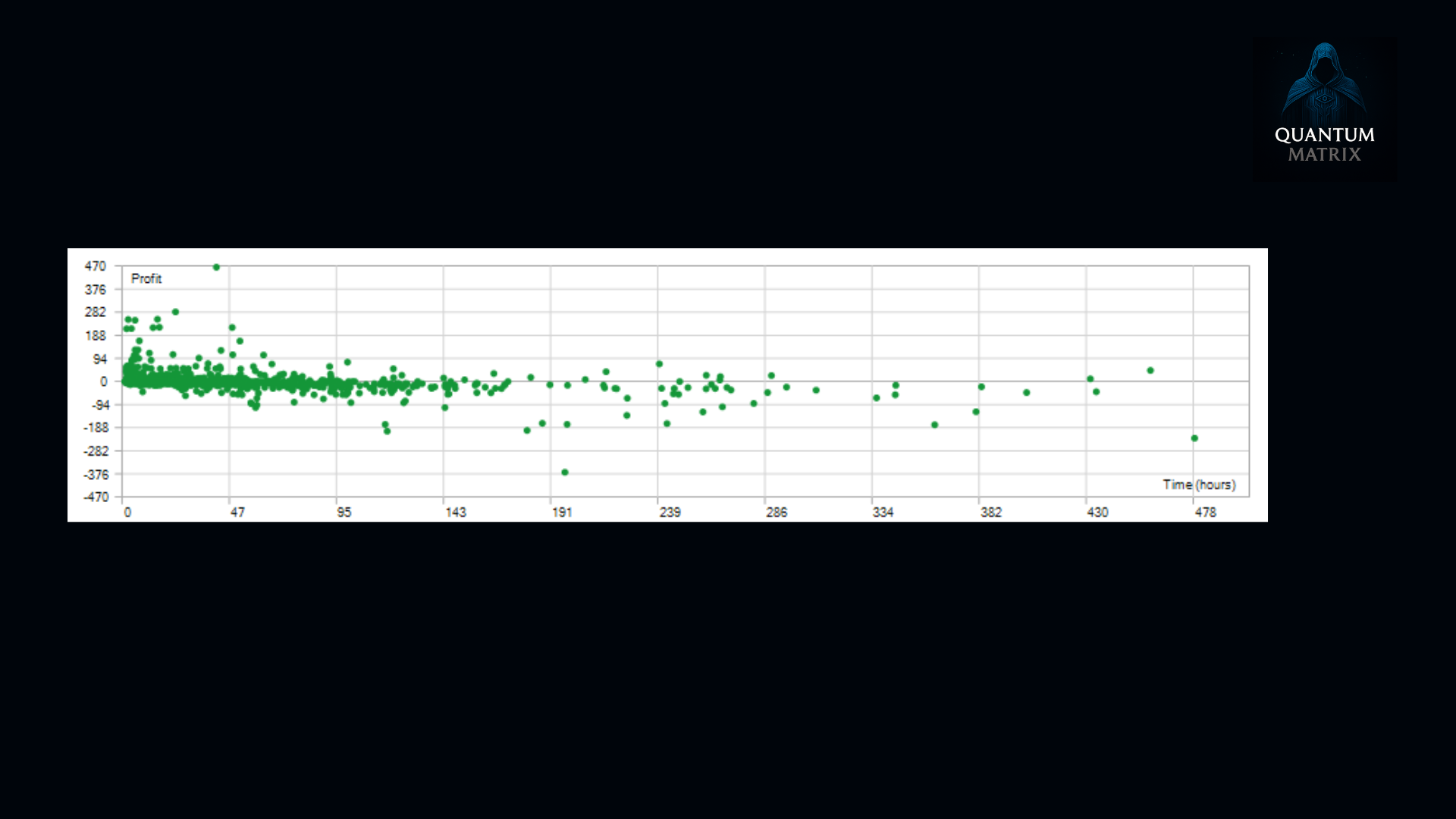Click the QUANTUM MATRIX logo text
Image resolution: width=1456 pixels, height=819 pixels.
pos(1324,144)
